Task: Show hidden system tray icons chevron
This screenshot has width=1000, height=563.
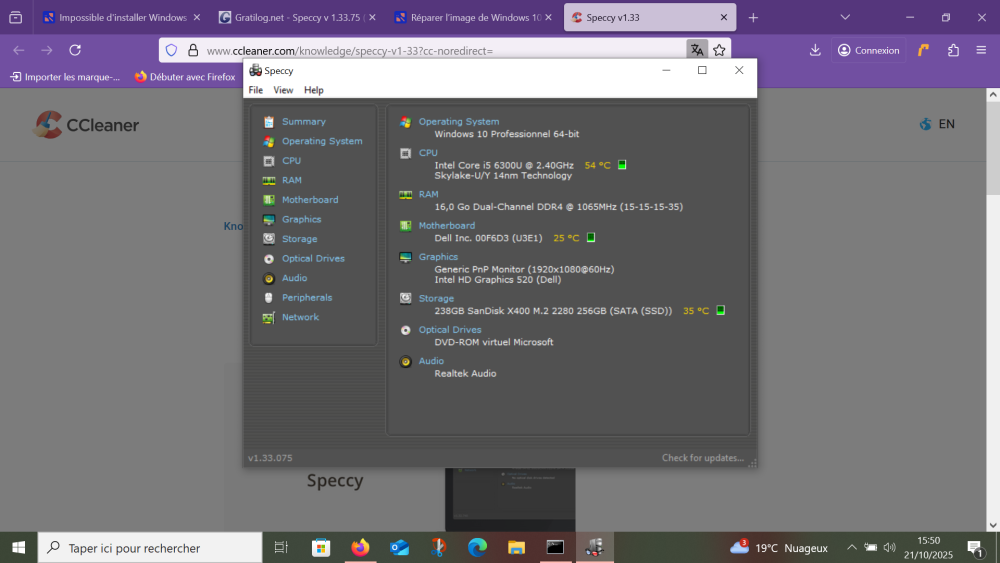Action: pos(852,548)
